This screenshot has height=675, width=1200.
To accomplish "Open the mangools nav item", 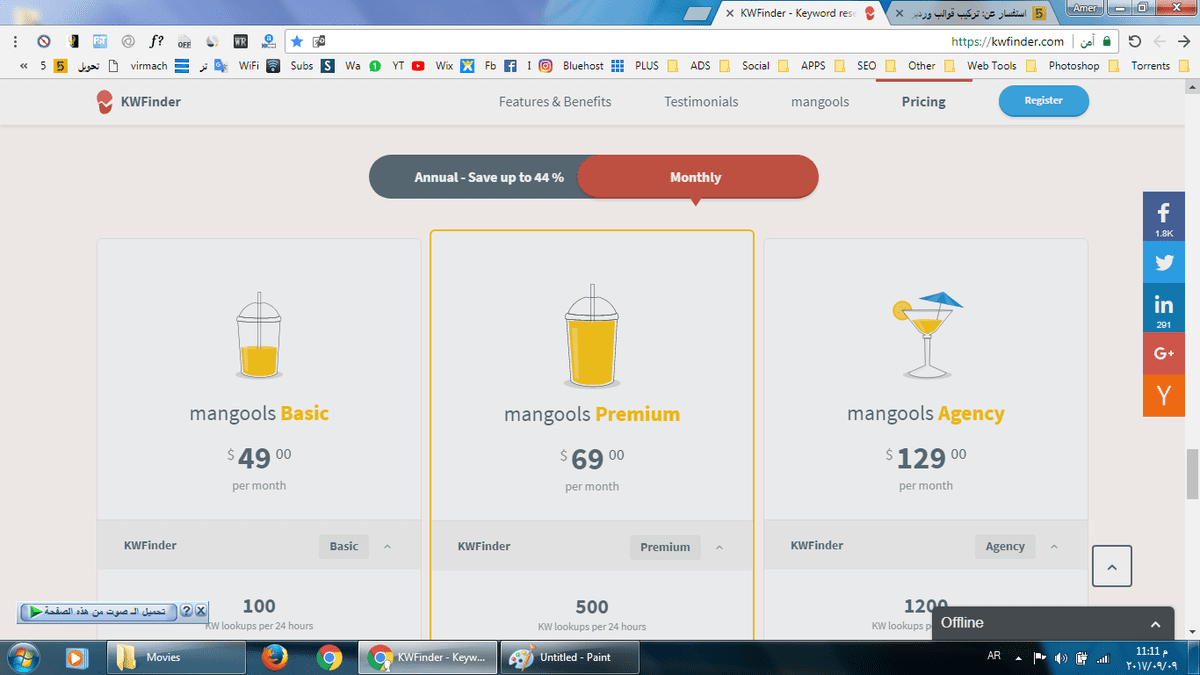I will 820,101.
